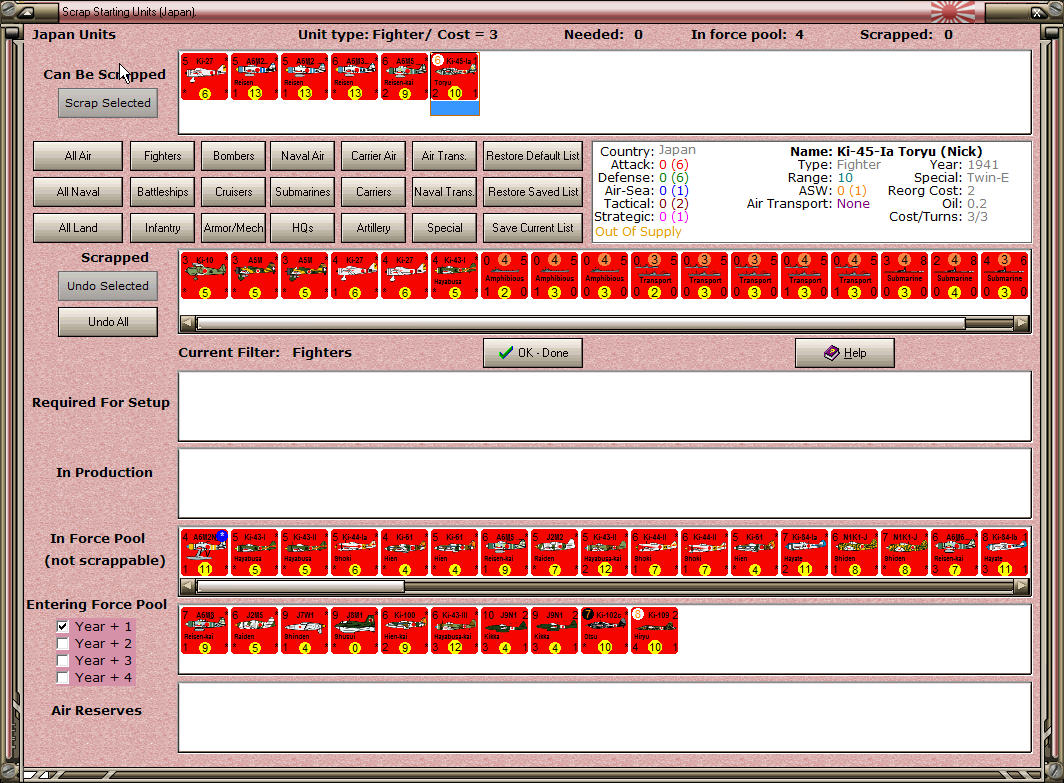
Task: Select the Ki-84-Ib Hayate unit in Force Pool
Action: [x=1005, y=552]
